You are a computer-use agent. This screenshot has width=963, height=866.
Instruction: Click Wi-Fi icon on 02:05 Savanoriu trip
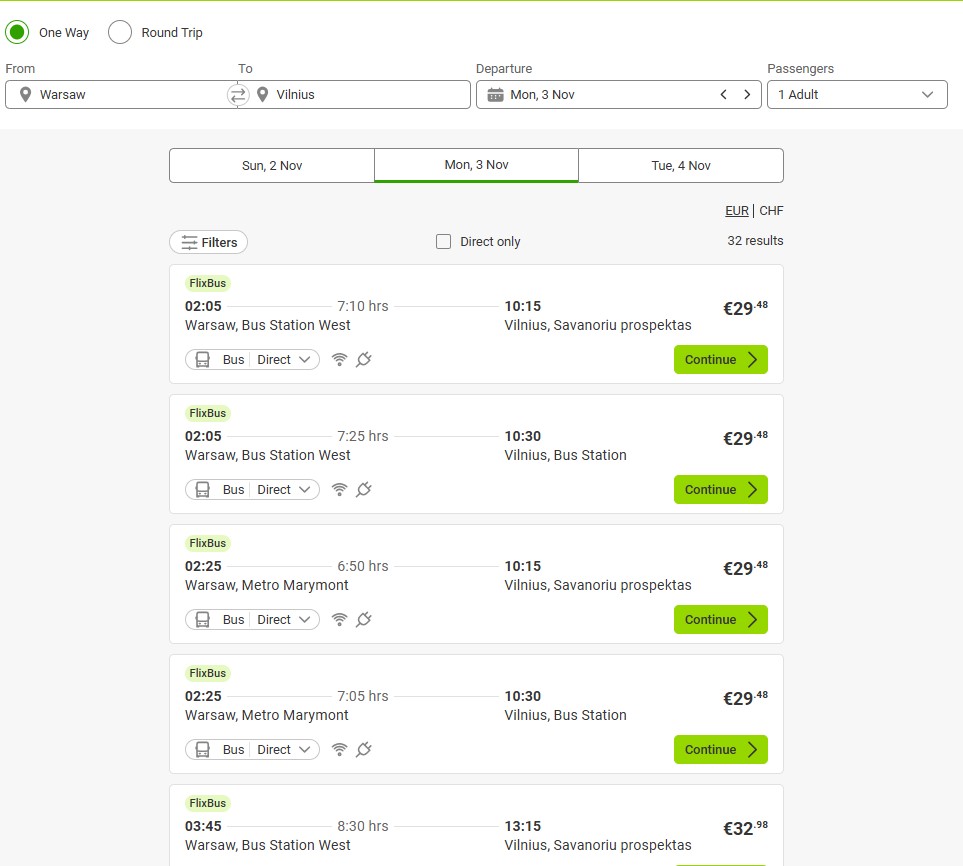click(x=339, y=360)
